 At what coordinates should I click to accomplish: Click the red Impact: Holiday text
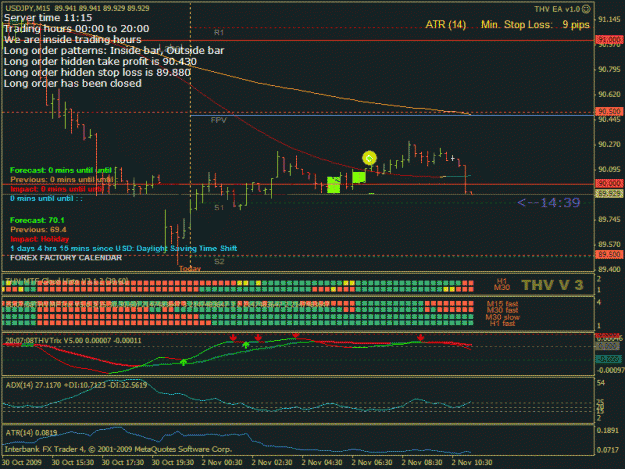point(39,239)
